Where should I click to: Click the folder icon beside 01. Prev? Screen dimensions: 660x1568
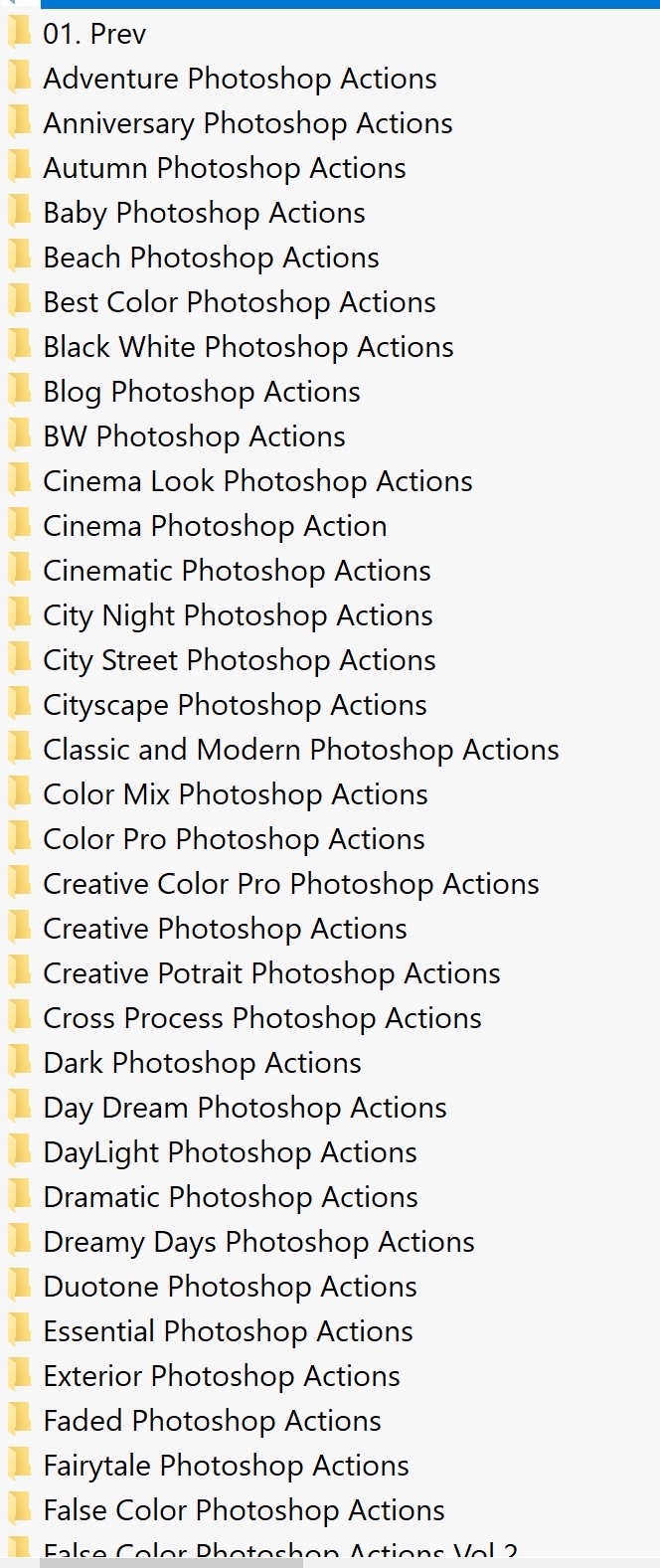(19, 33)
